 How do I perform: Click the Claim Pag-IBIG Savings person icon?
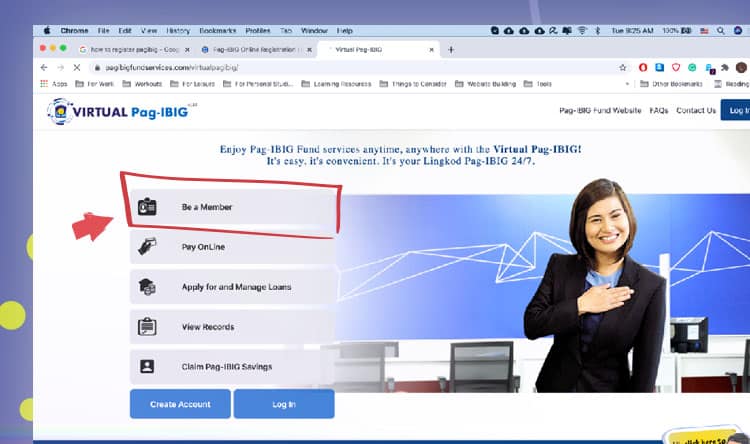(147, 366)
